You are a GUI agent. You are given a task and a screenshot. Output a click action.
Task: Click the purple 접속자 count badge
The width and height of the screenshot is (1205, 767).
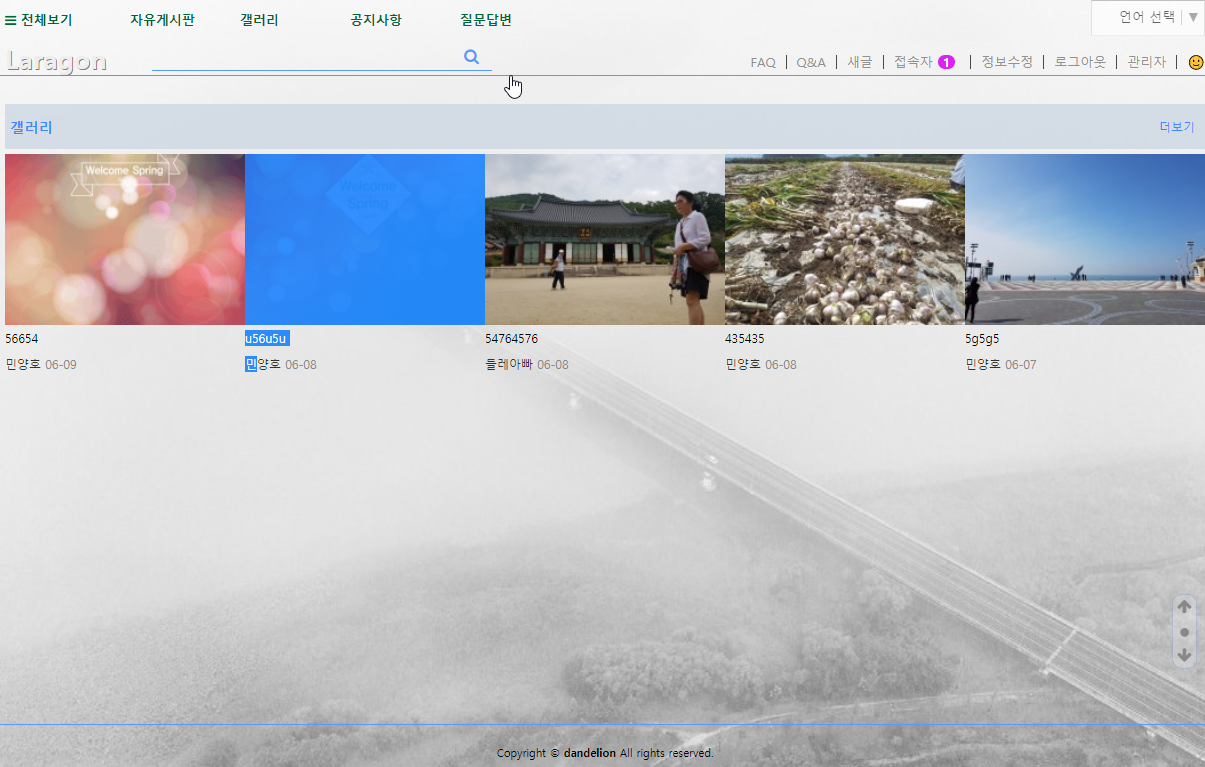[x=946, y=62]
